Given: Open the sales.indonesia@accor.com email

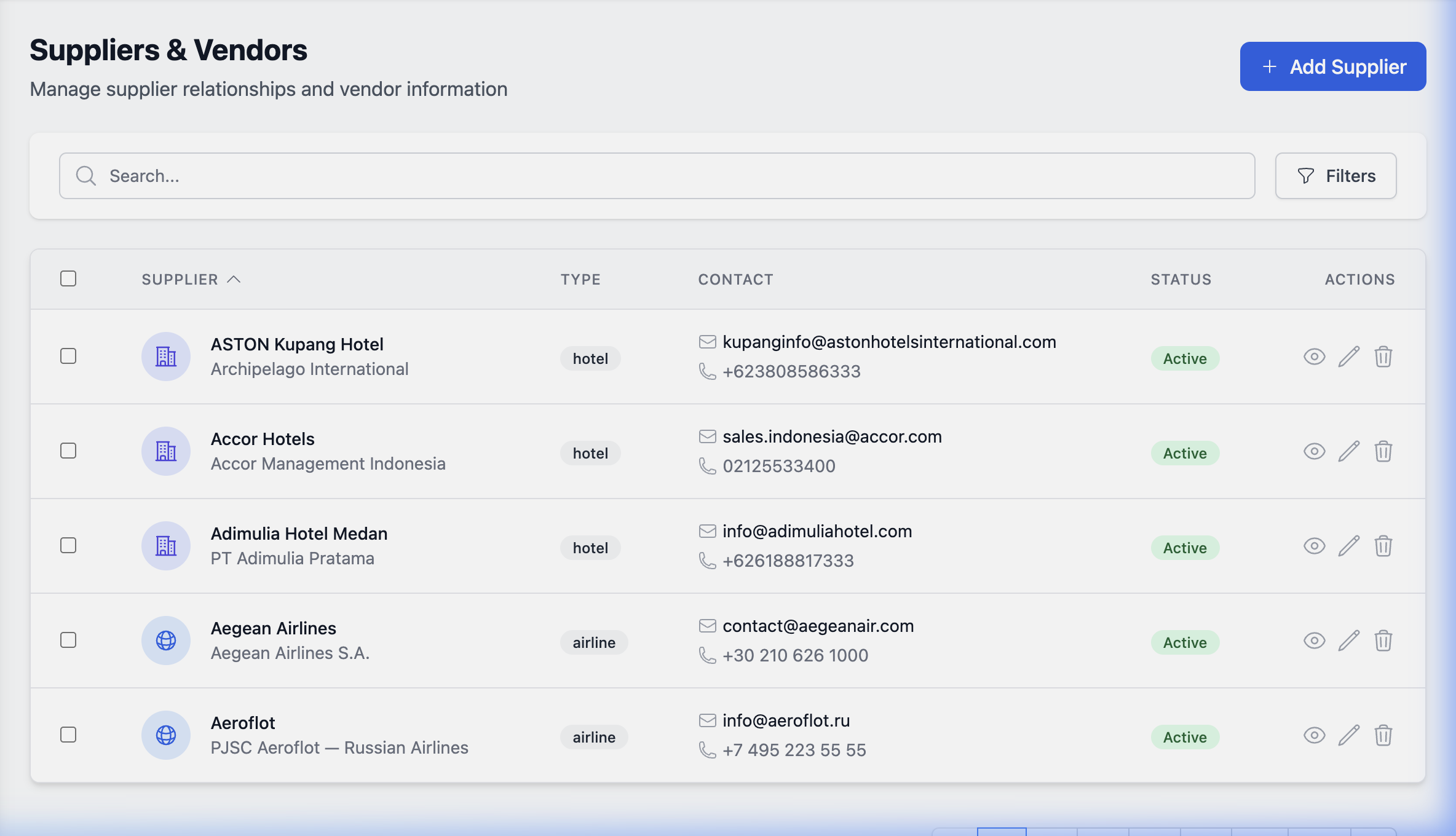Looking at the screenshot, I should click(832, 436).
